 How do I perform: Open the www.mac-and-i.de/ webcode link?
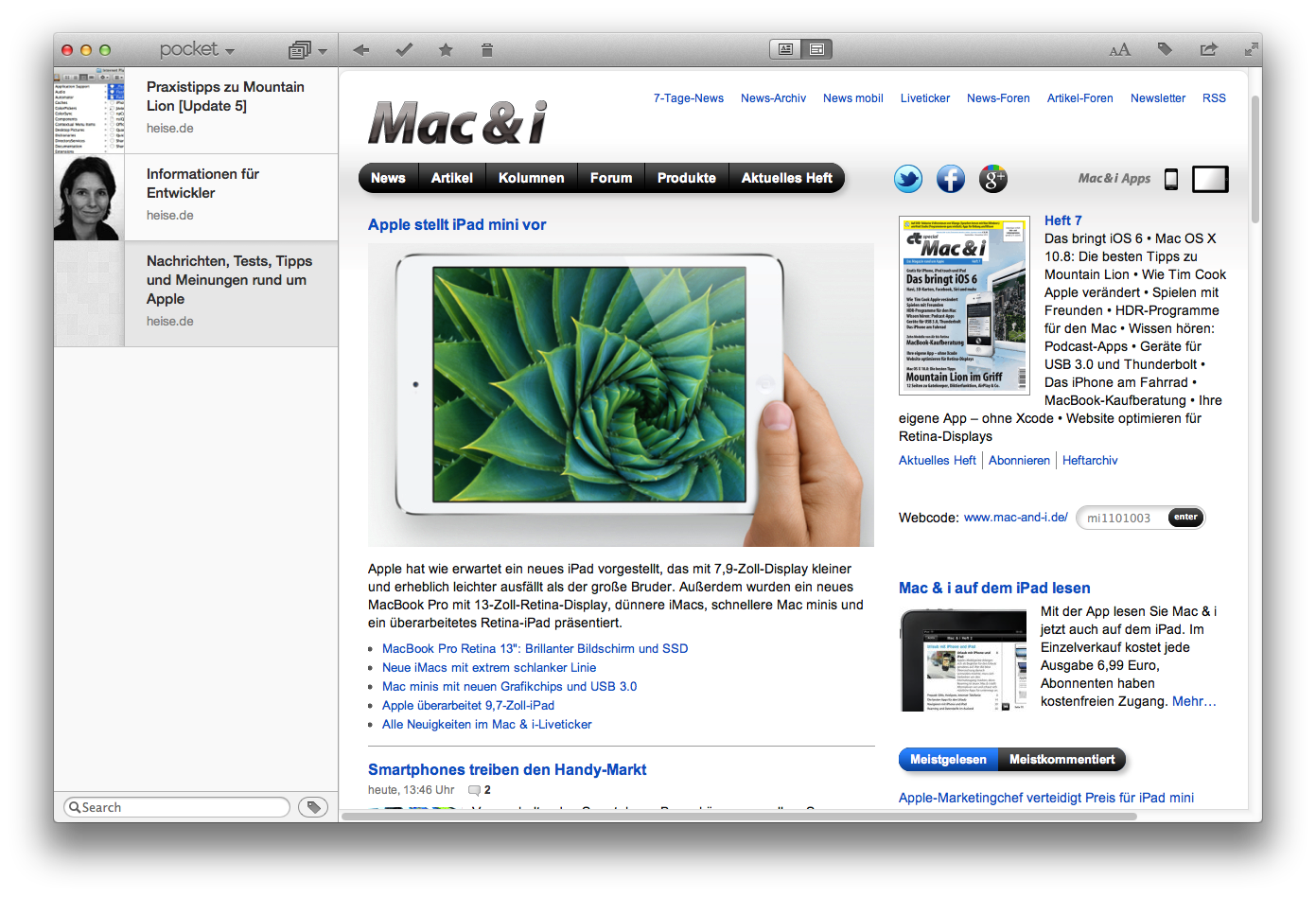click(1016, 518)
